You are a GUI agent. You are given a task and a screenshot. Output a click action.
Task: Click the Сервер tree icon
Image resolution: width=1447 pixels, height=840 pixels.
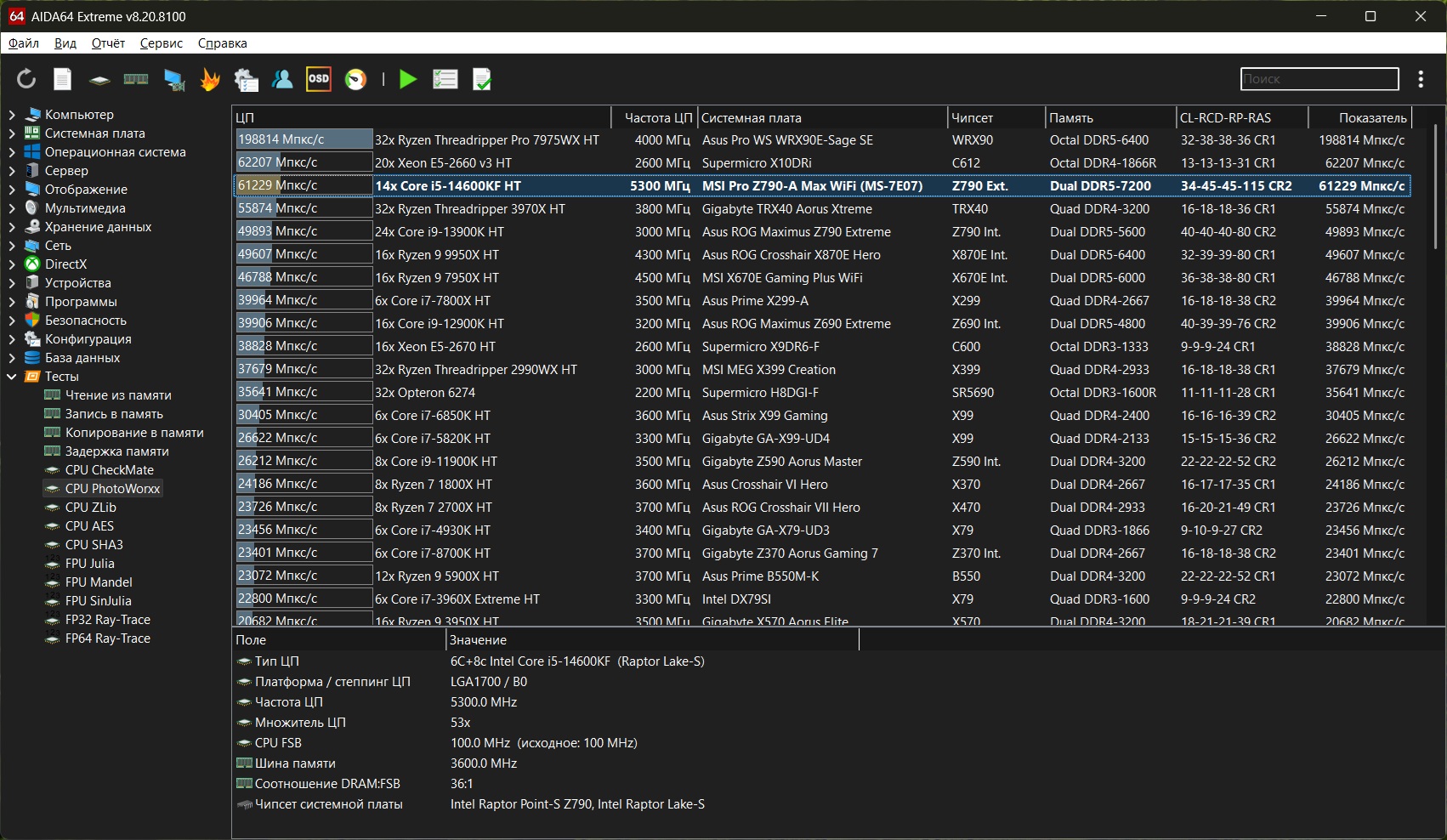coord(32,170)
